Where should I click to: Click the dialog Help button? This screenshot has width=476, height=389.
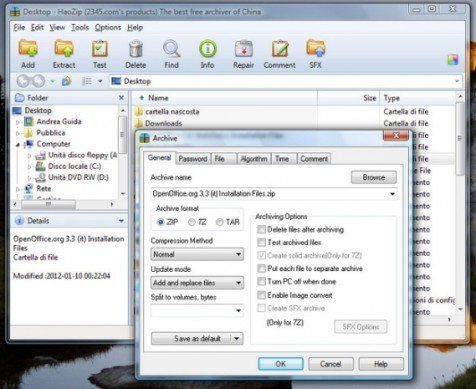pos(381,364)
